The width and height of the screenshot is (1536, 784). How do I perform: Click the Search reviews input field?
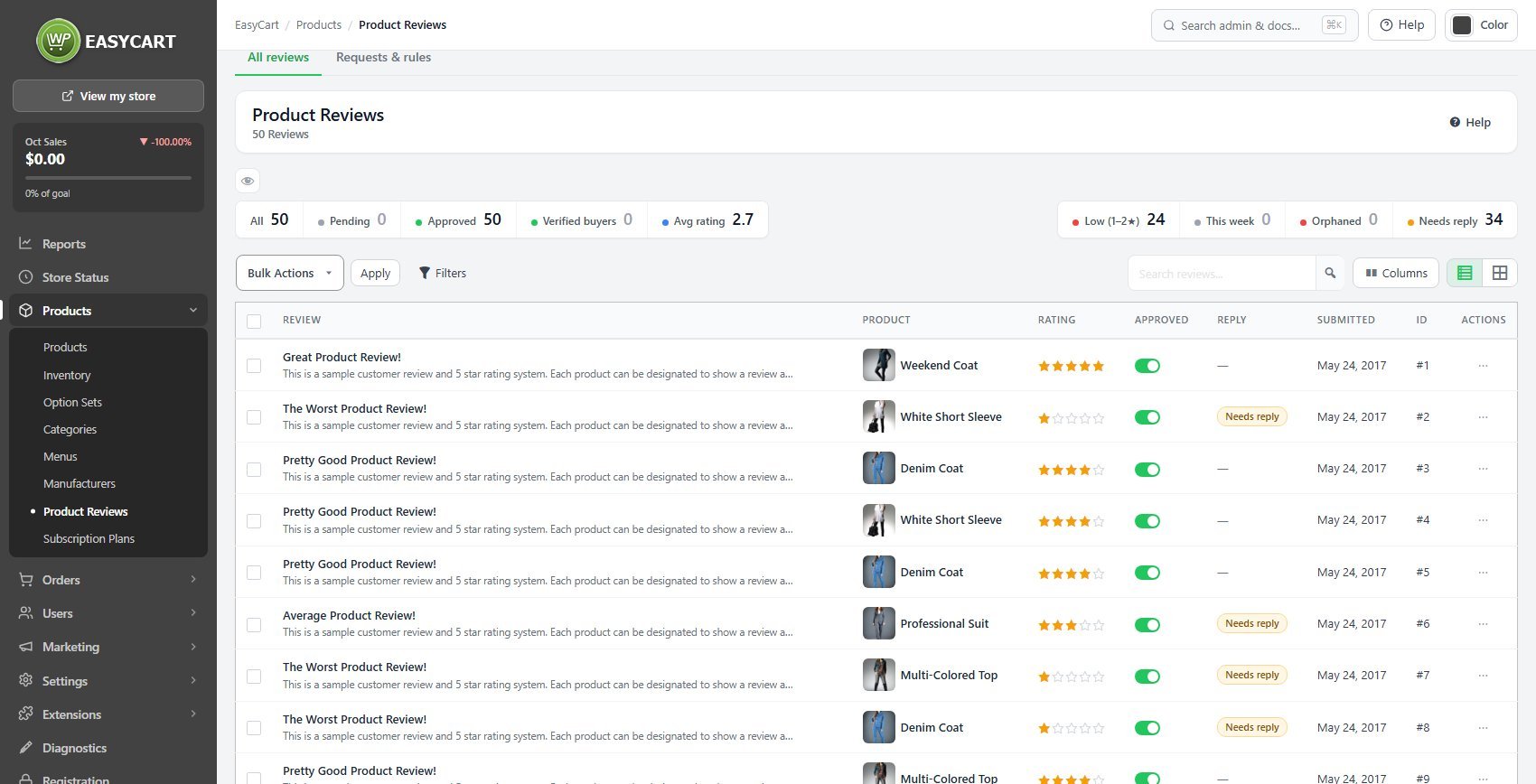[x=1222, y=273]
